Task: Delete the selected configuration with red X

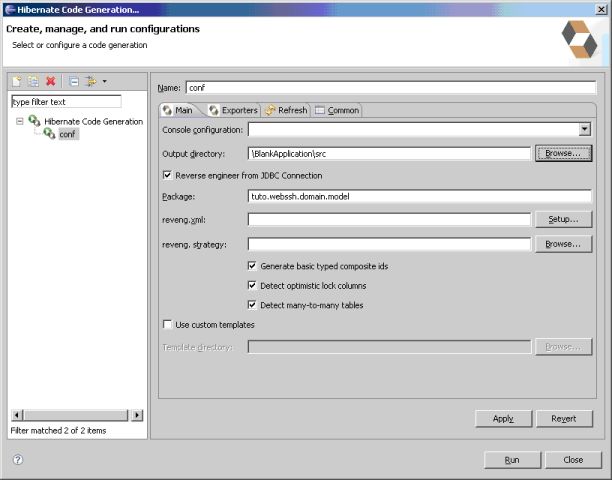Action: [50, 81]
